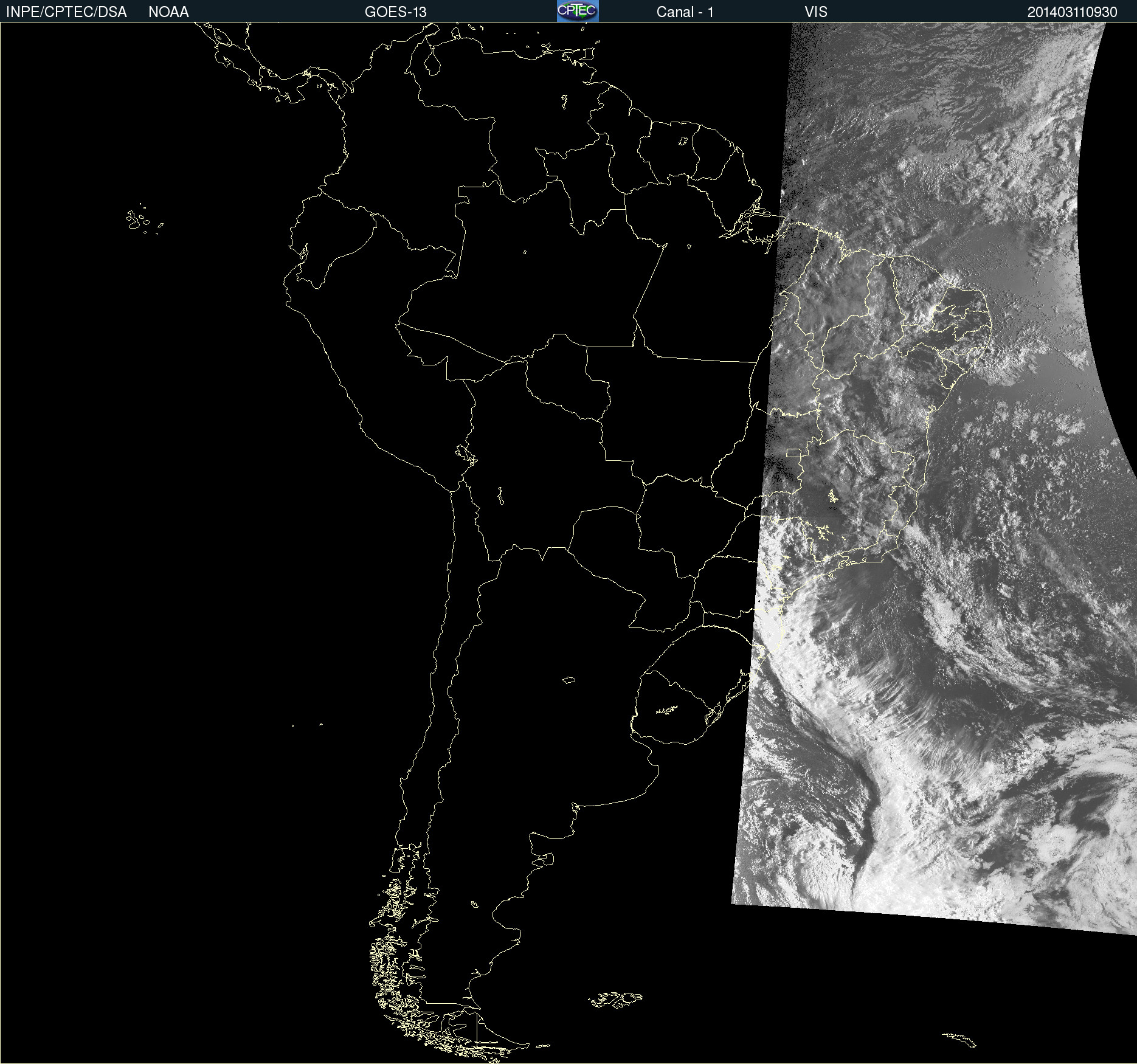Select the Canal - 1 channel label

click(x=685, y=12)
